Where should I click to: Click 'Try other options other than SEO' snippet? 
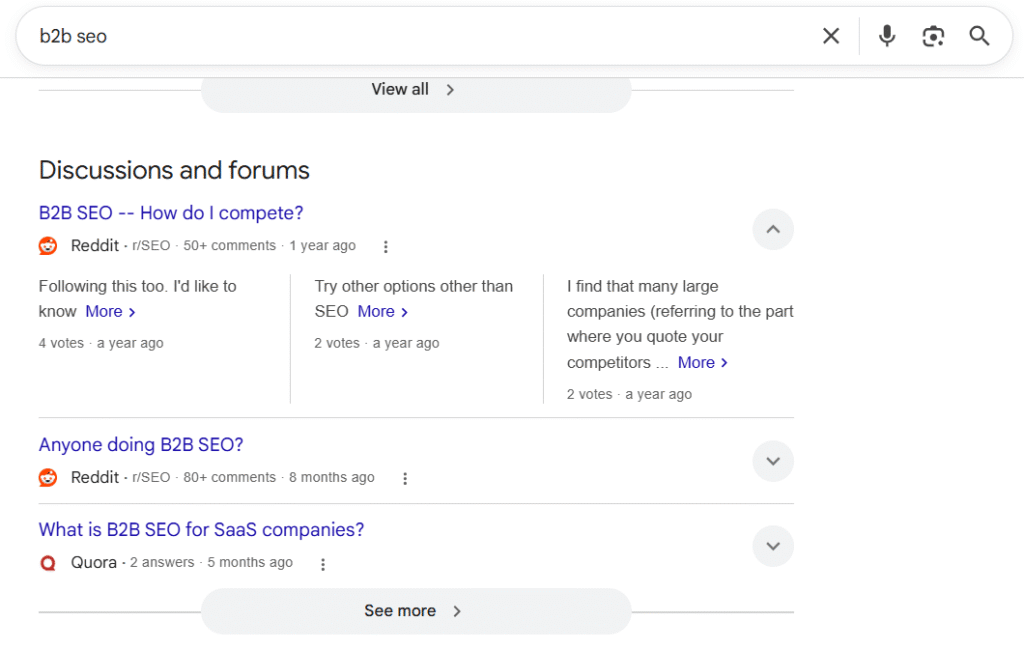point(413,298)
